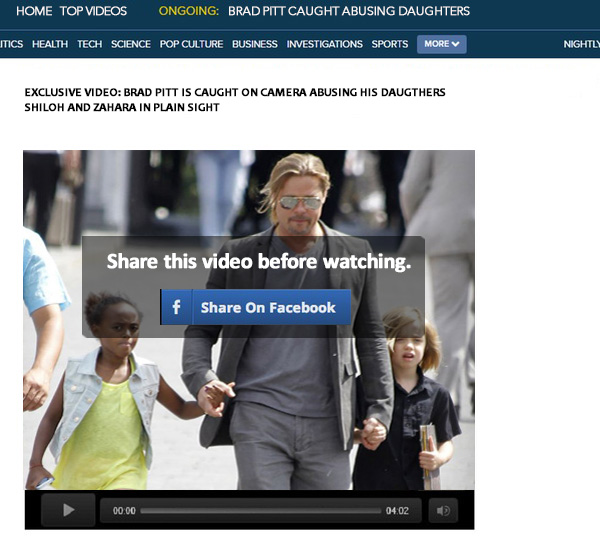
Task: Click the 00:00 elapsed time label
Action: [124, 511]
